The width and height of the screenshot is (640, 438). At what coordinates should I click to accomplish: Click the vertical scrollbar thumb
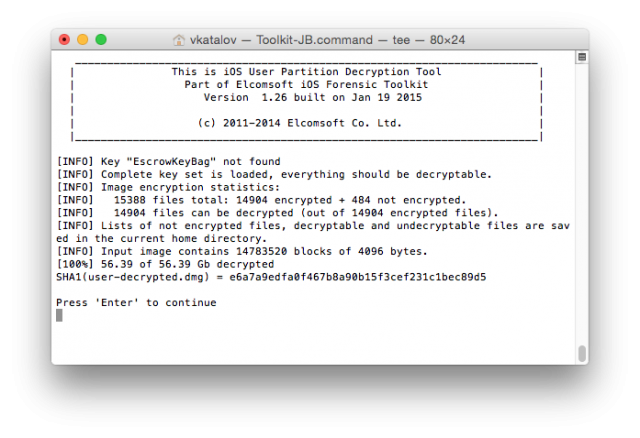(581, 353)
